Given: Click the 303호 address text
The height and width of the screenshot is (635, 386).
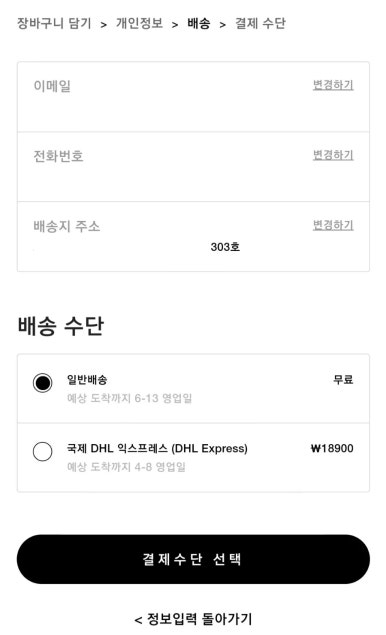Looking at the screenshot, I should 225,247.
